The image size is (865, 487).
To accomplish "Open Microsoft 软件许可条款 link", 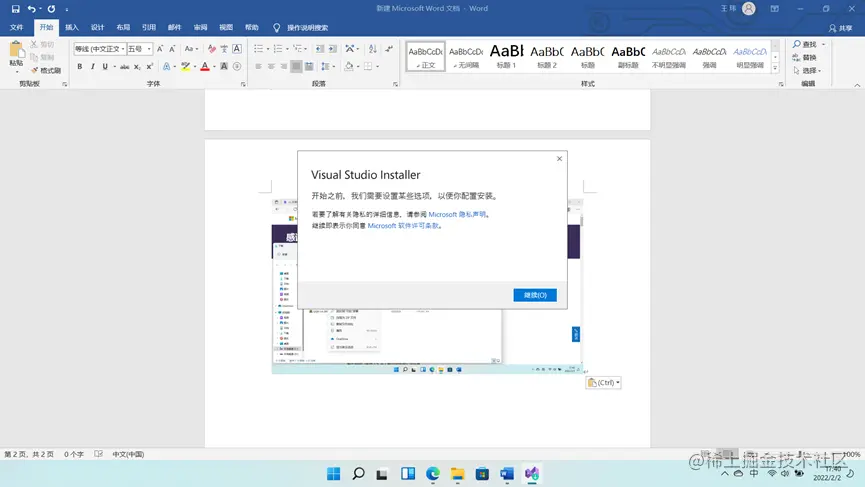I will coord(404,226).
